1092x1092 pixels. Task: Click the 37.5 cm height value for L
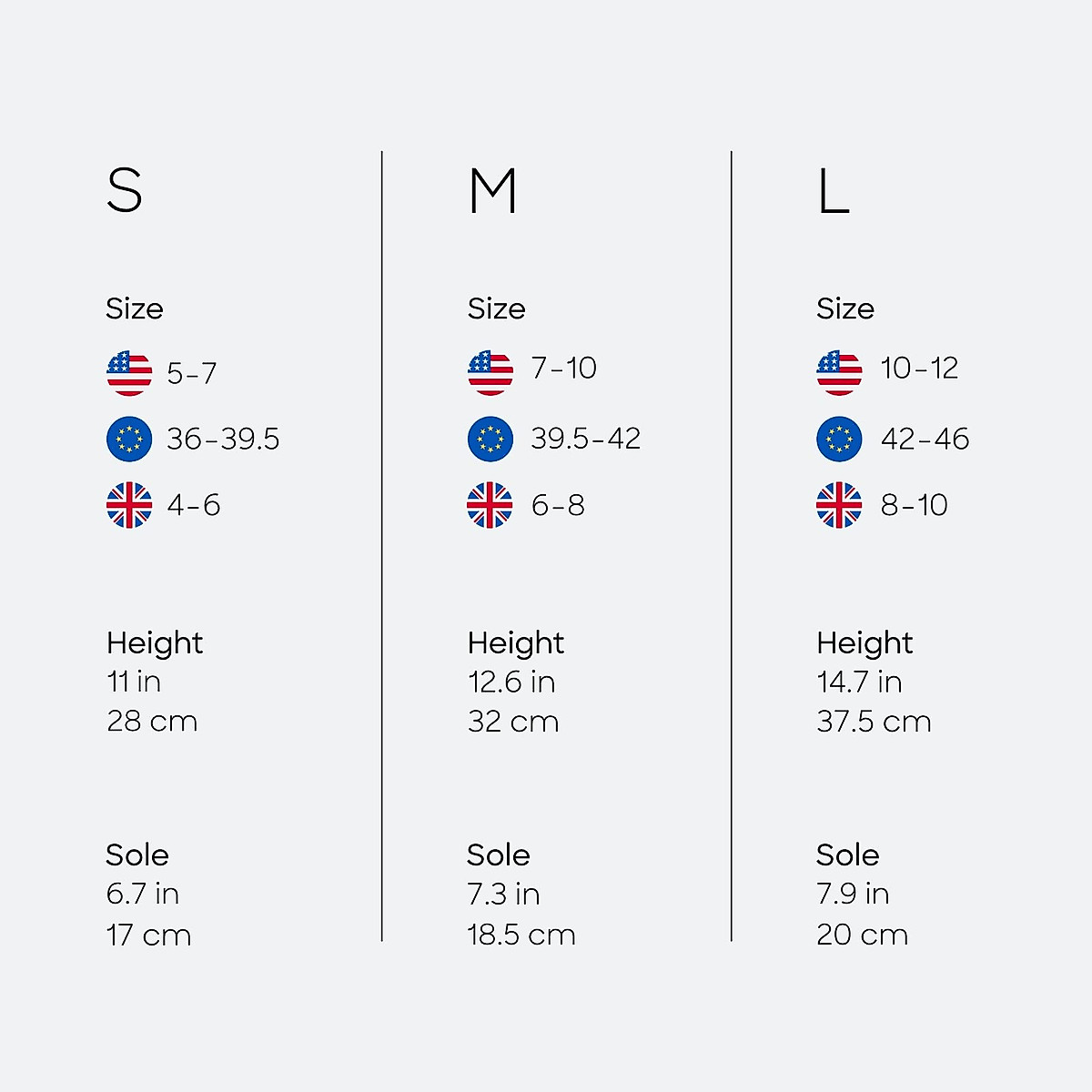point(874,722)
